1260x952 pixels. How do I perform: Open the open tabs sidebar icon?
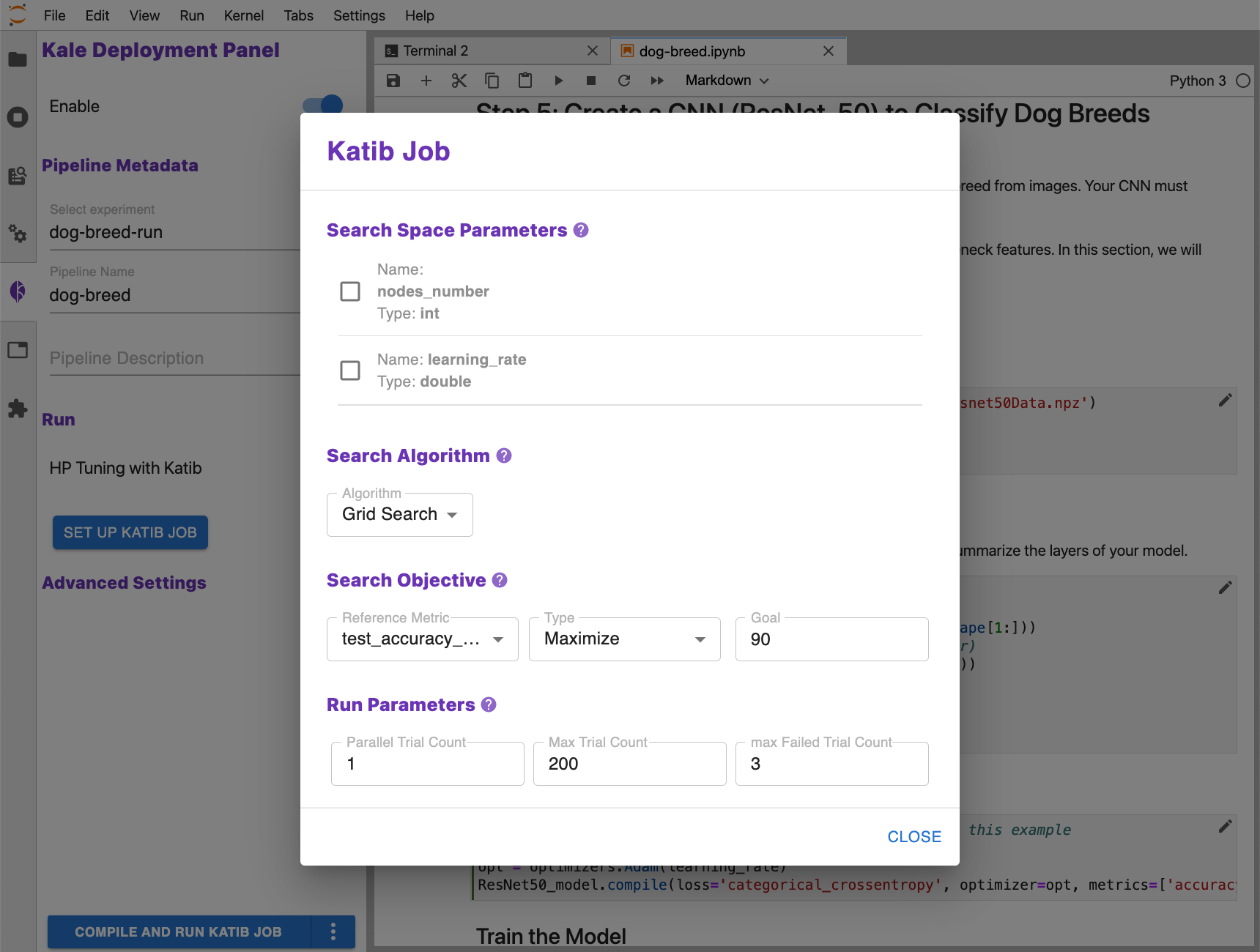(18, 350)
